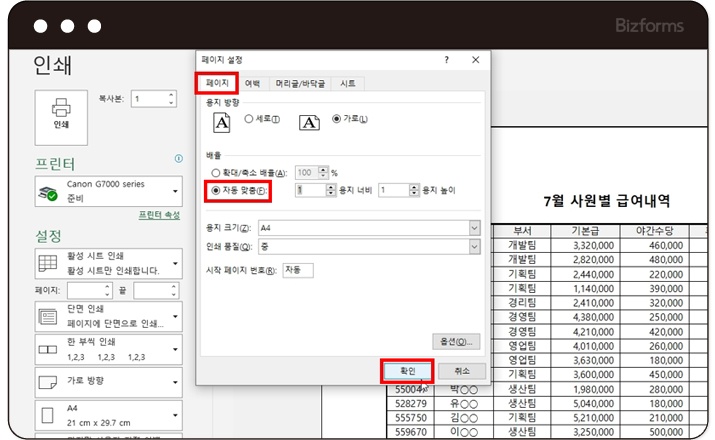Click the portrait orientation page icon
Viewport: 715px width, 440px height.
coord(222,122)
